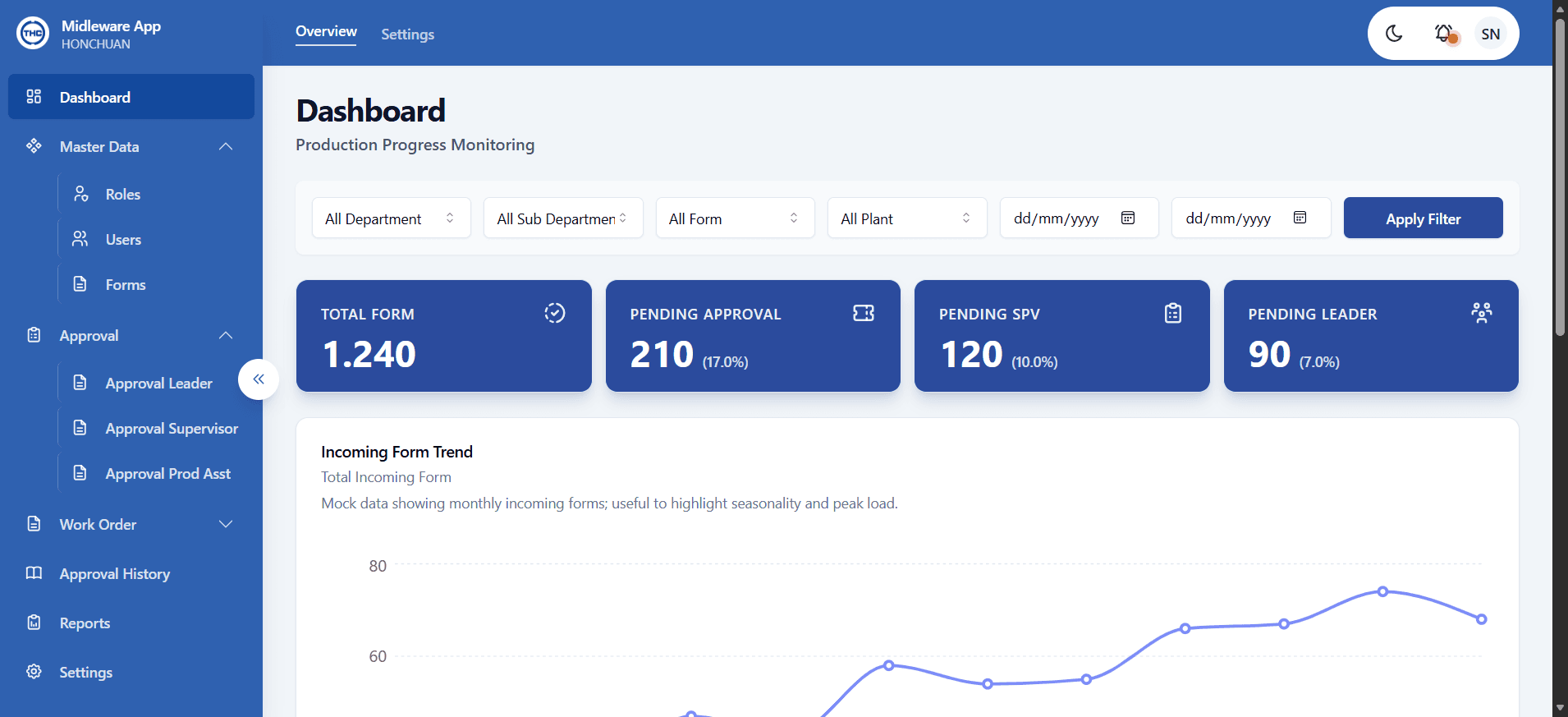Click the page vertical scrollbar thumb

[x=1560, y=177]
